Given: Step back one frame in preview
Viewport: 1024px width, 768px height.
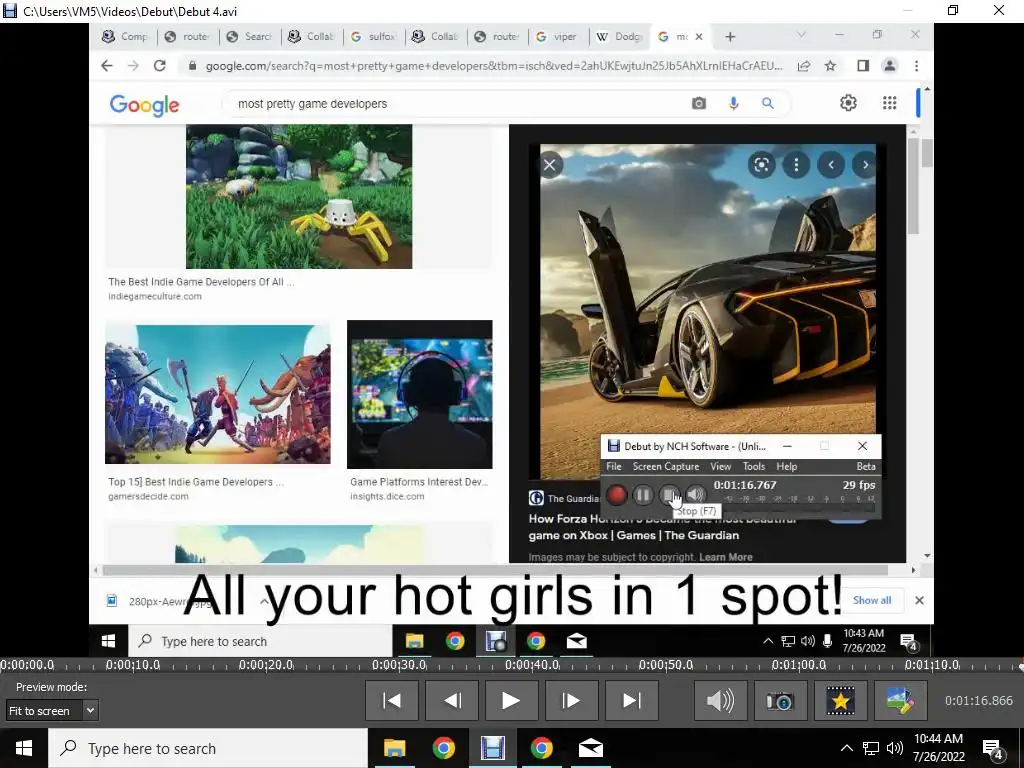Looking at the screenshot, I should tap(452, 701).
